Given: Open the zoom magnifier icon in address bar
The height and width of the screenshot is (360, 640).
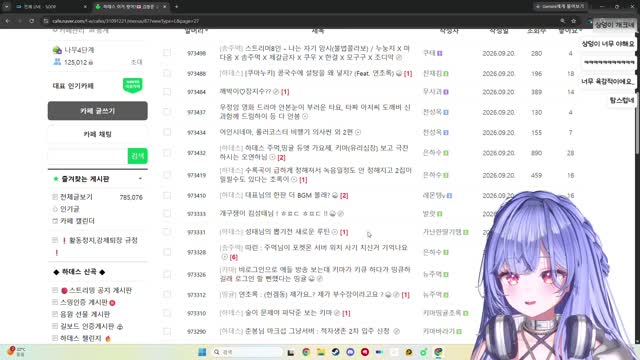Looking at the screenshot, I should (x=562, y=21).
